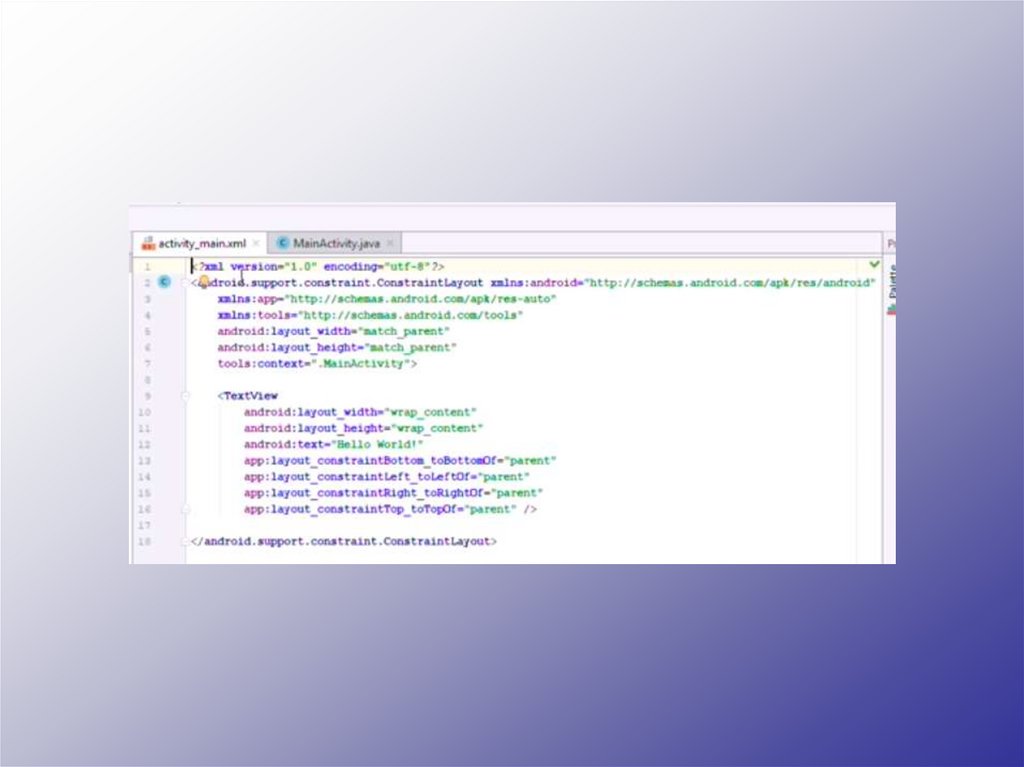Image resolution: width=1024 pixels, height=767 pixels.
Task: Click the xmlns:android schema URL on line 2
Action: point(730,283)
